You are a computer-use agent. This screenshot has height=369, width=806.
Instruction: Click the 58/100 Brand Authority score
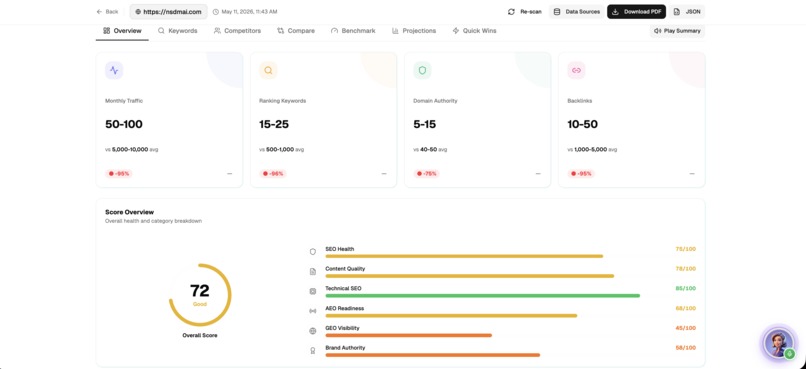point(686,348)
